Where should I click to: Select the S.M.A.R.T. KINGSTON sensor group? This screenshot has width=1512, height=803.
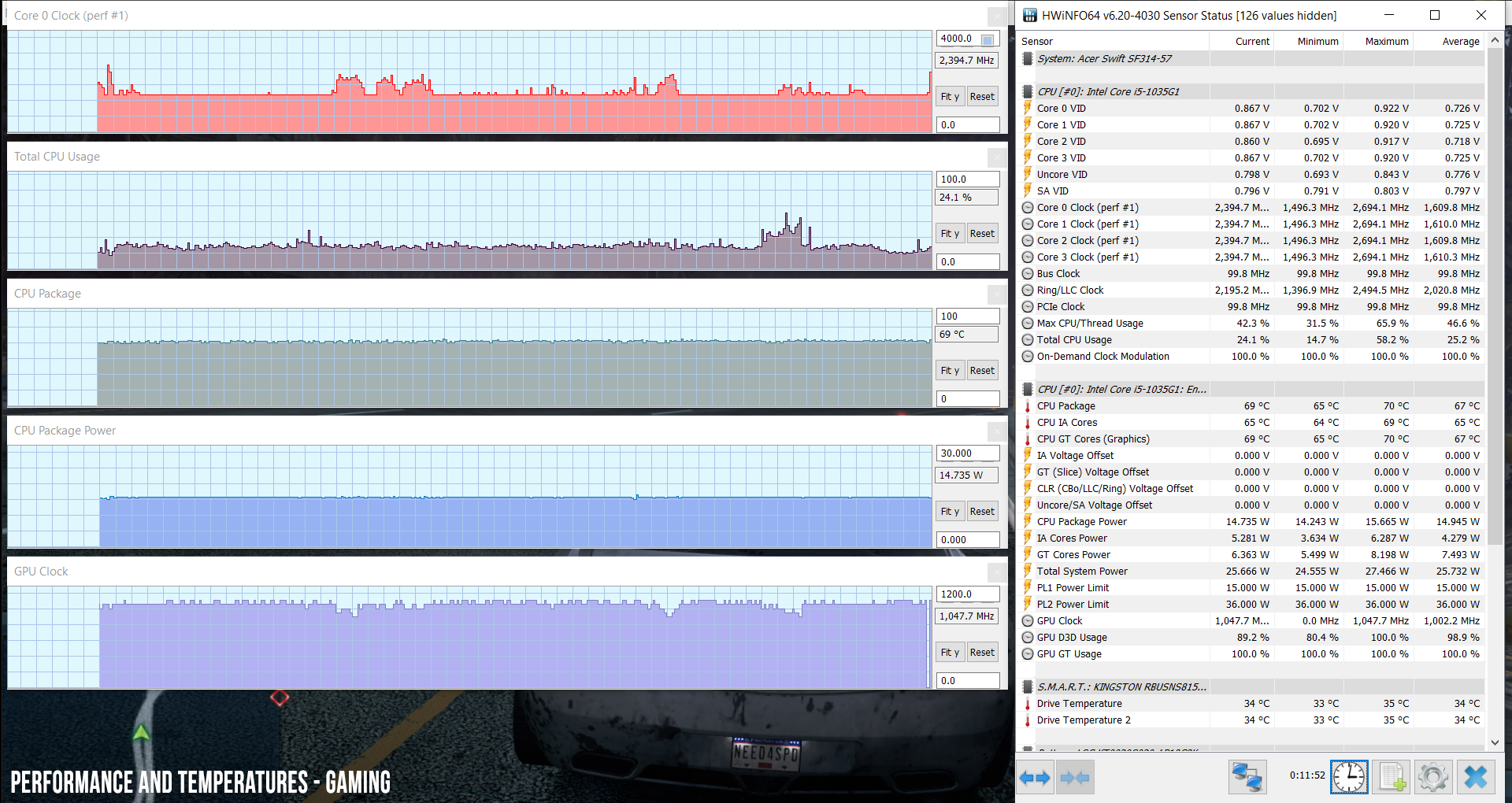[1252, 687]
